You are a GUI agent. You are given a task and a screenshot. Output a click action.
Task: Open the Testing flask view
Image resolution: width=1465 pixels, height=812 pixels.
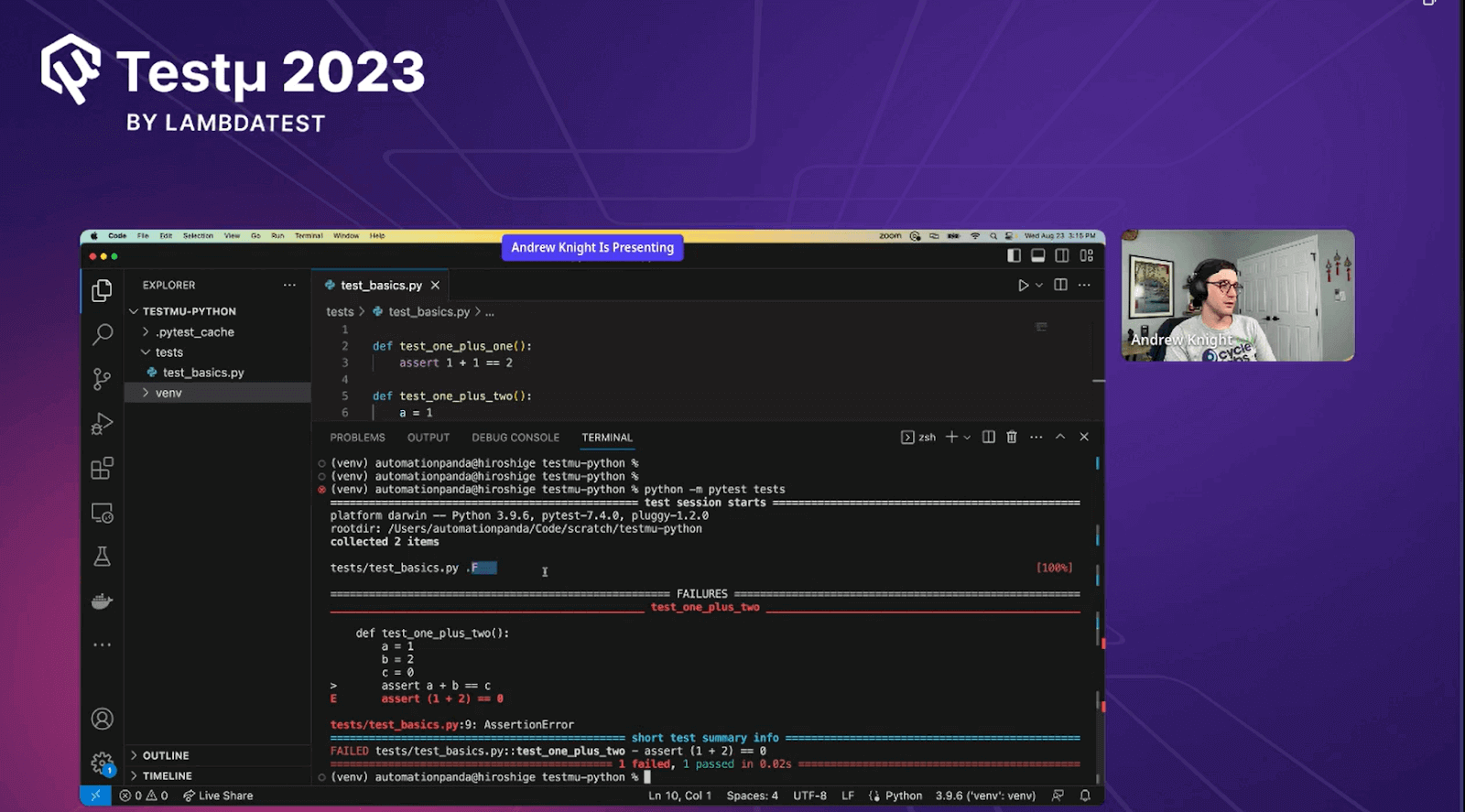coord(102,557)
